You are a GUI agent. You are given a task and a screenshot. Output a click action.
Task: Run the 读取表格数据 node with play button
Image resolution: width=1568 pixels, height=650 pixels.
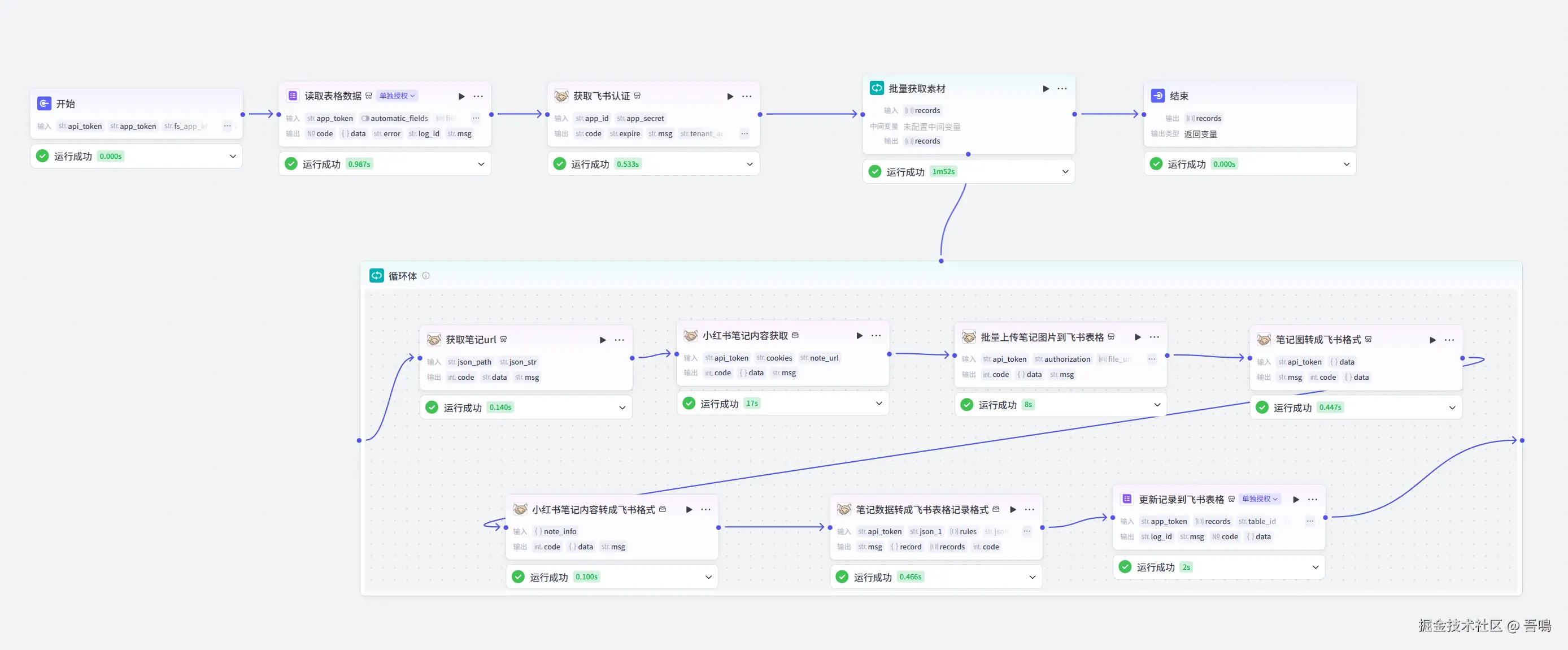pos(461,96)
